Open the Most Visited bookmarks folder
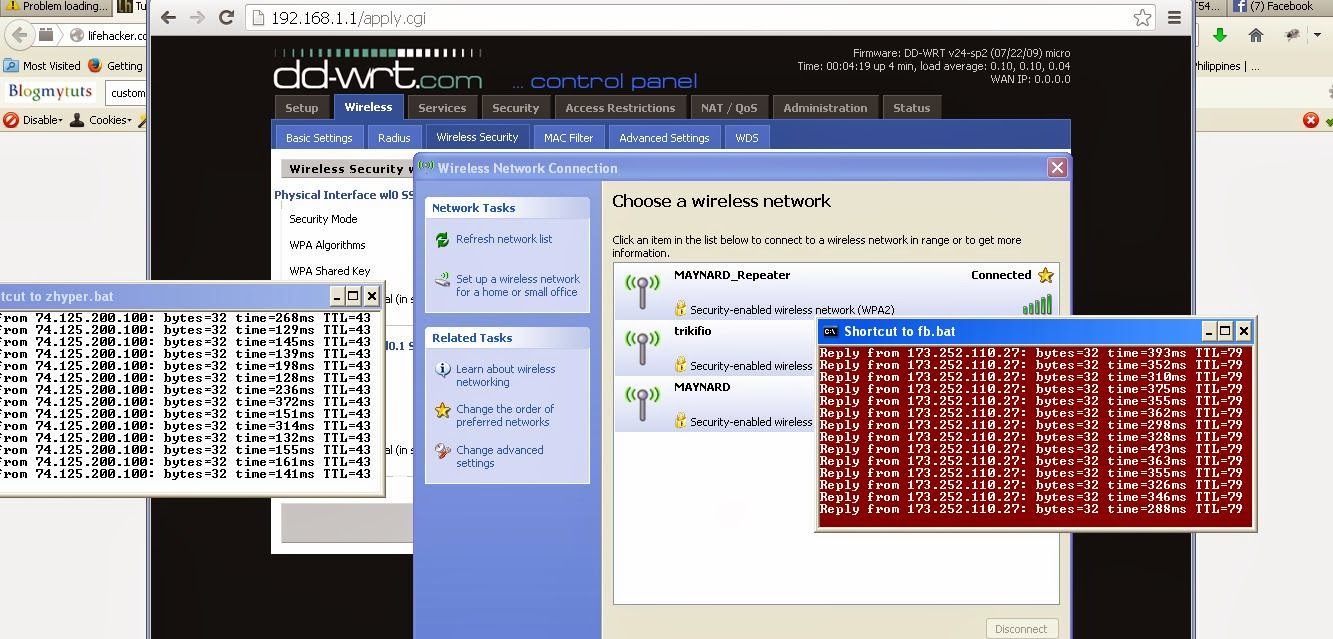The image size is (1333, 639). (x=42, y=66)
